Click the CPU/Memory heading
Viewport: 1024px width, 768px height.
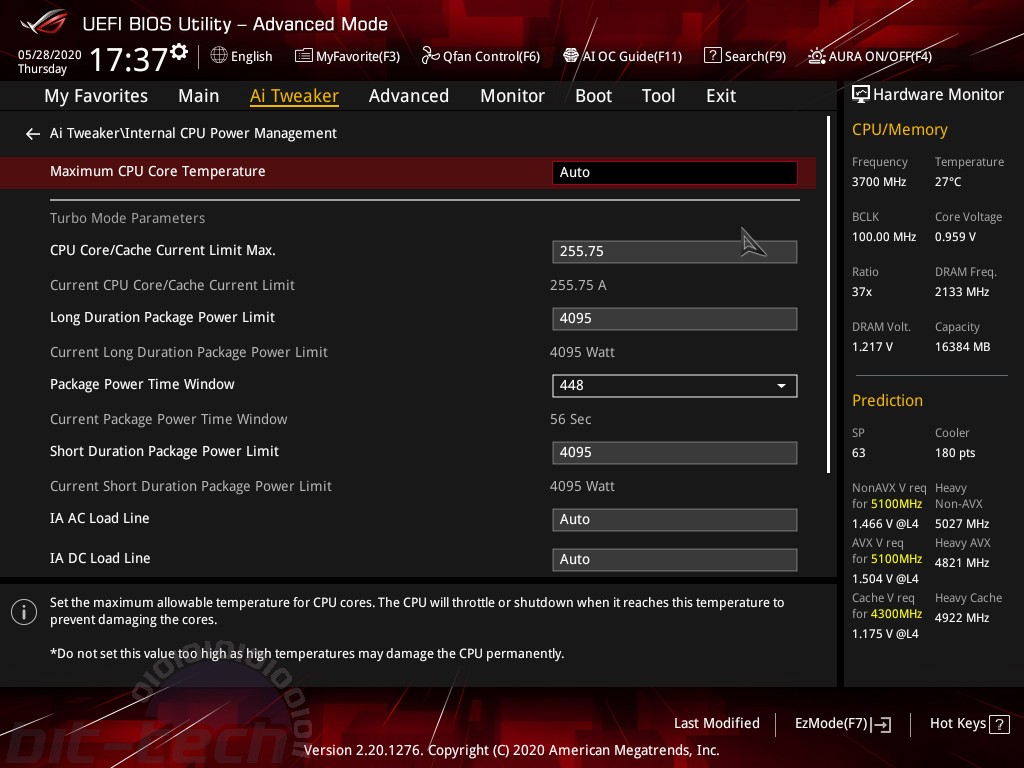899,130
